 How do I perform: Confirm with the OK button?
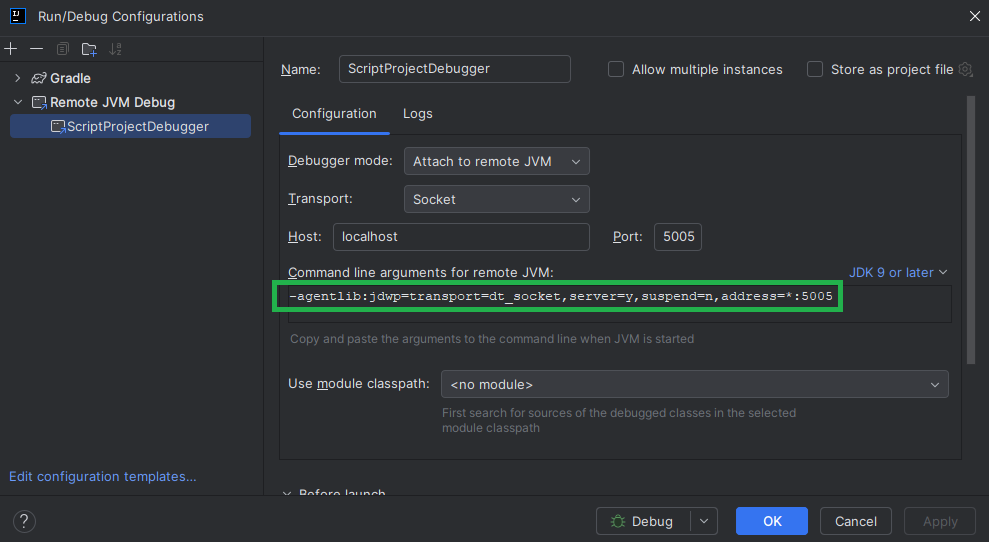771,521
